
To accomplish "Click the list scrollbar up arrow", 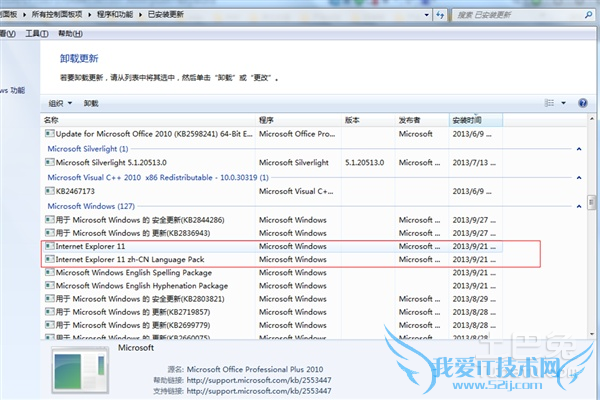I will click(592, 119).
